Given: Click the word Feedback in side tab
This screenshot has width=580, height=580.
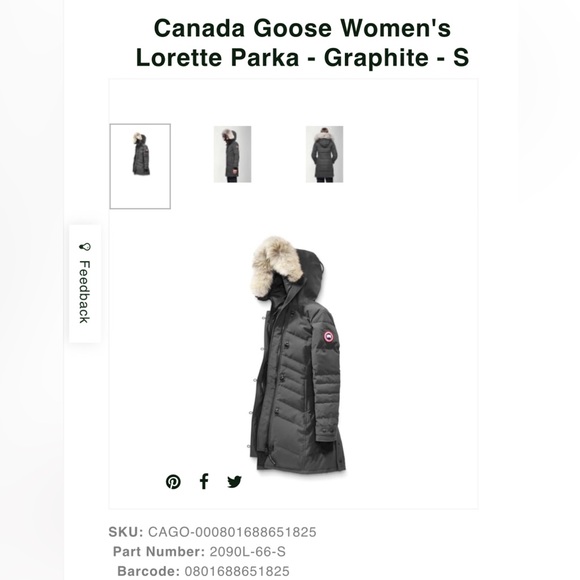Looking at the screenshot, I should (85, 292).
